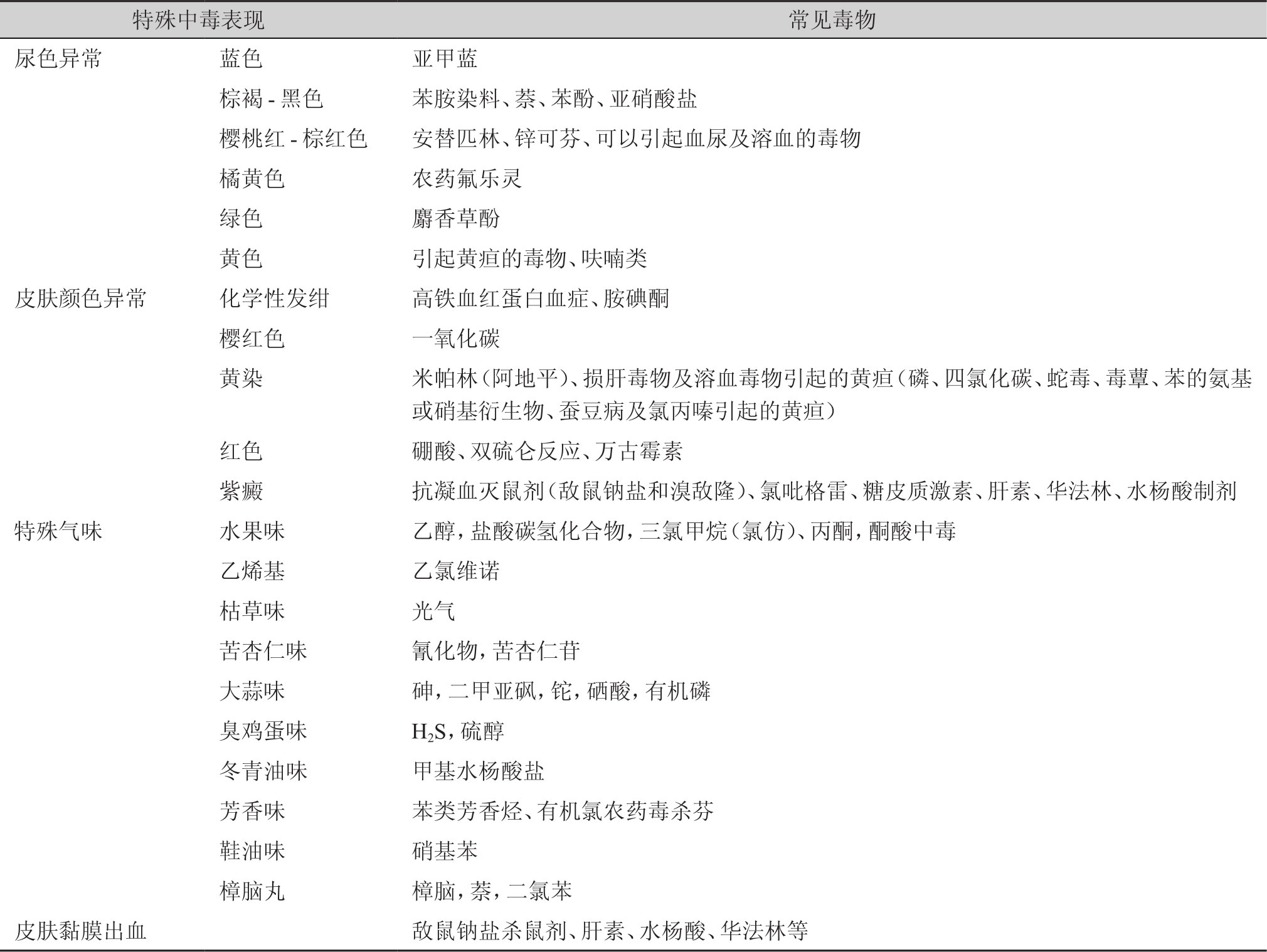The height and width of the screenshot is (952, 1267).
Task: Click the 黄色 cell
Action: click(241, 258)
